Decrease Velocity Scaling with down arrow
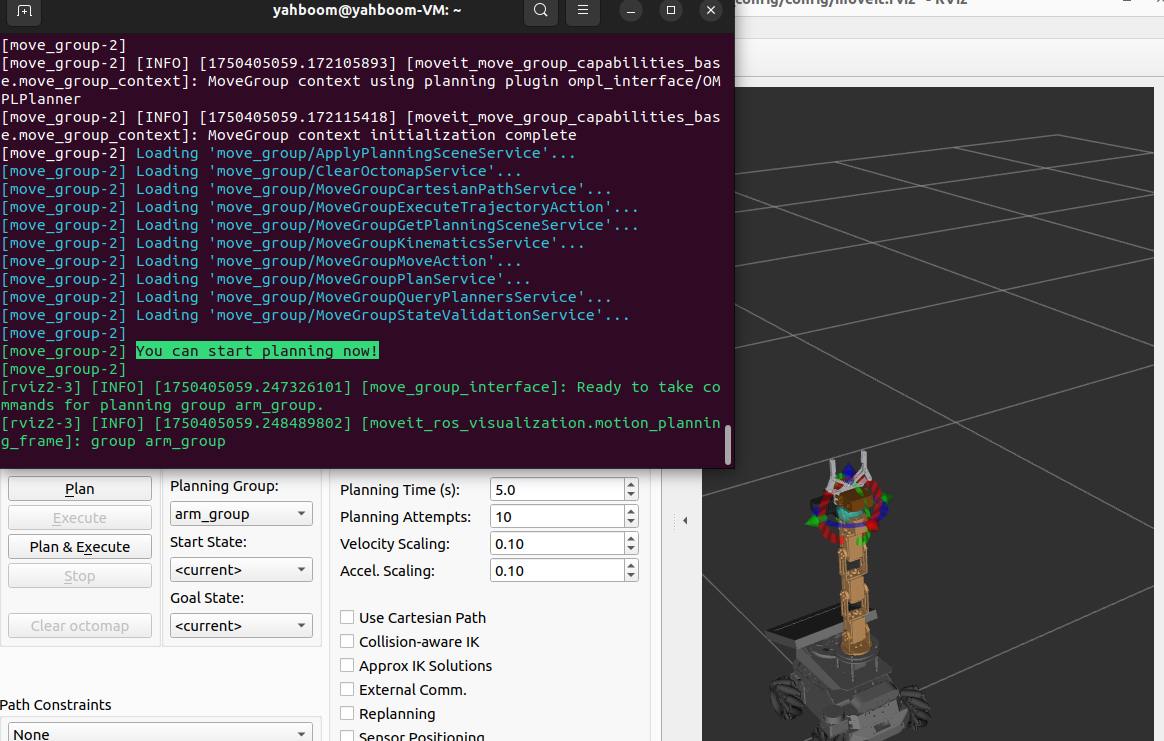Viewport: 1164px width, 741px height. pyautogui.click(x=631, y=549)
